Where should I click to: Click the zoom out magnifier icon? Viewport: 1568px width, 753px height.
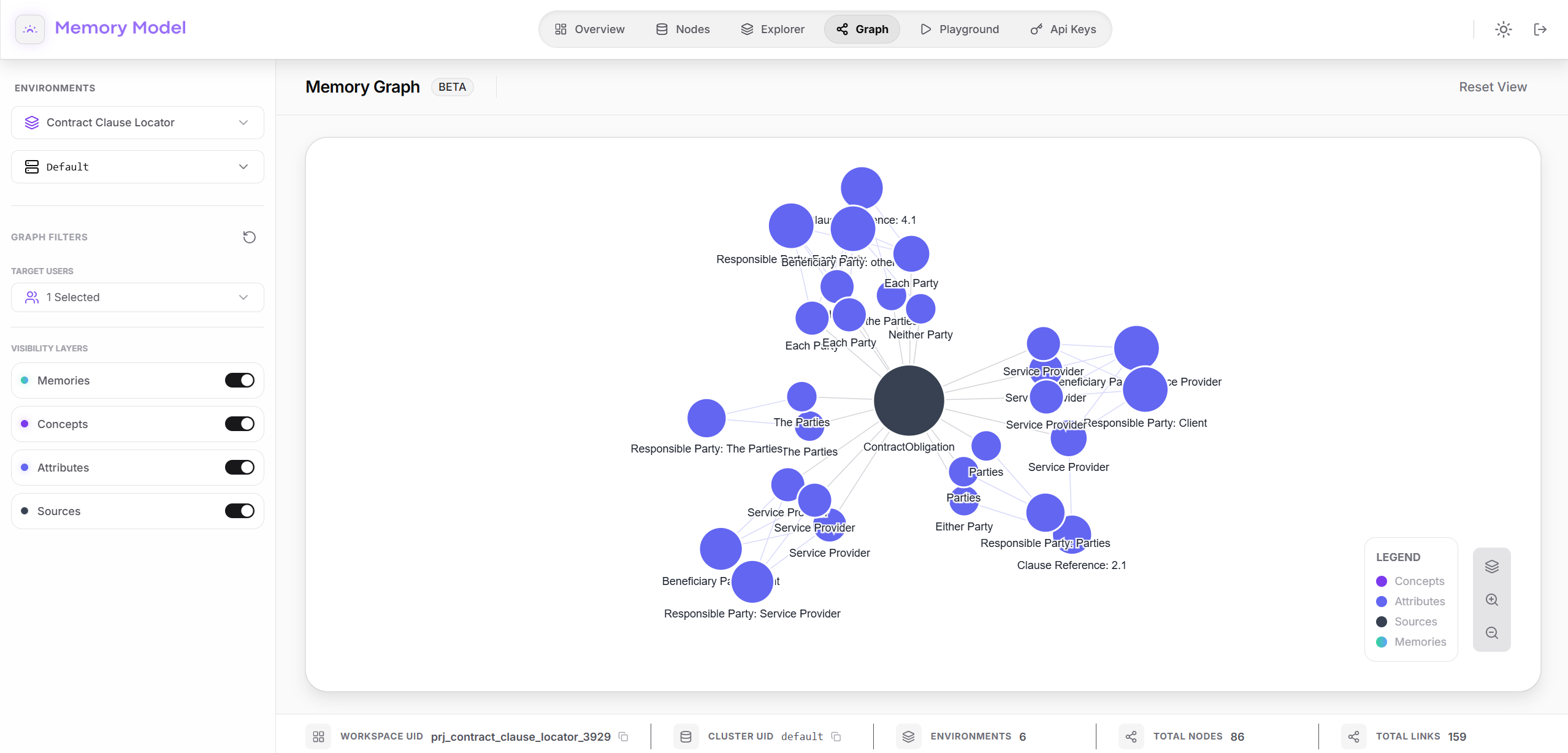coord(1492,633)
